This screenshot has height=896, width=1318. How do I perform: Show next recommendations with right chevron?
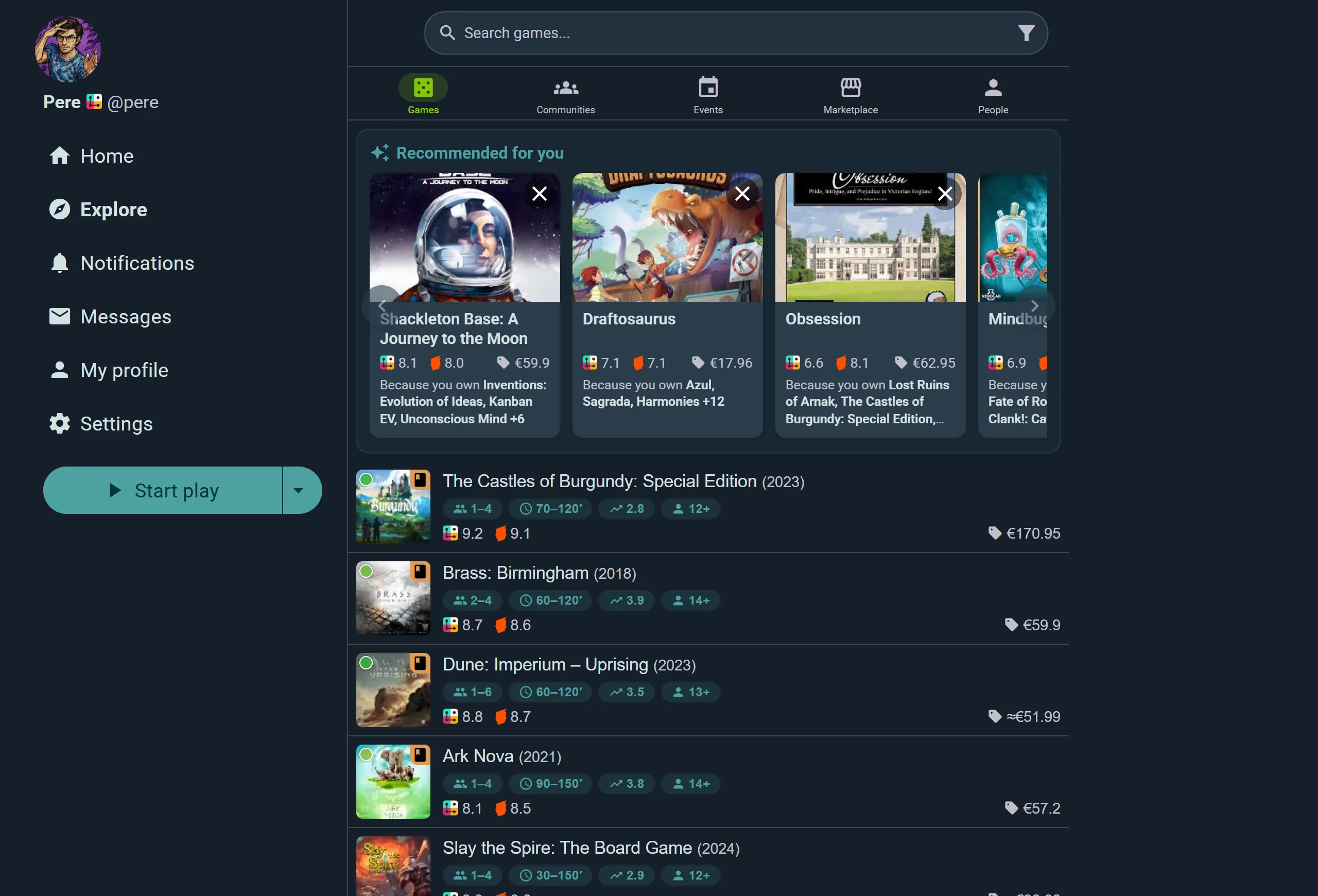tap(1034, 306)
